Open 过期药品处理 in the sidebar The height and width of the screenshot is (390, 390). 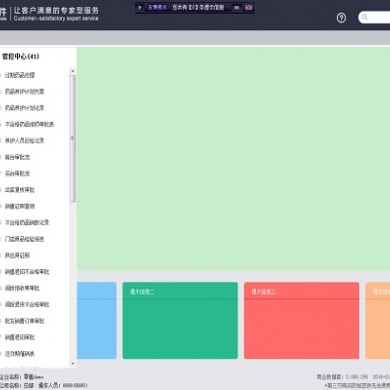pos(20,75)
